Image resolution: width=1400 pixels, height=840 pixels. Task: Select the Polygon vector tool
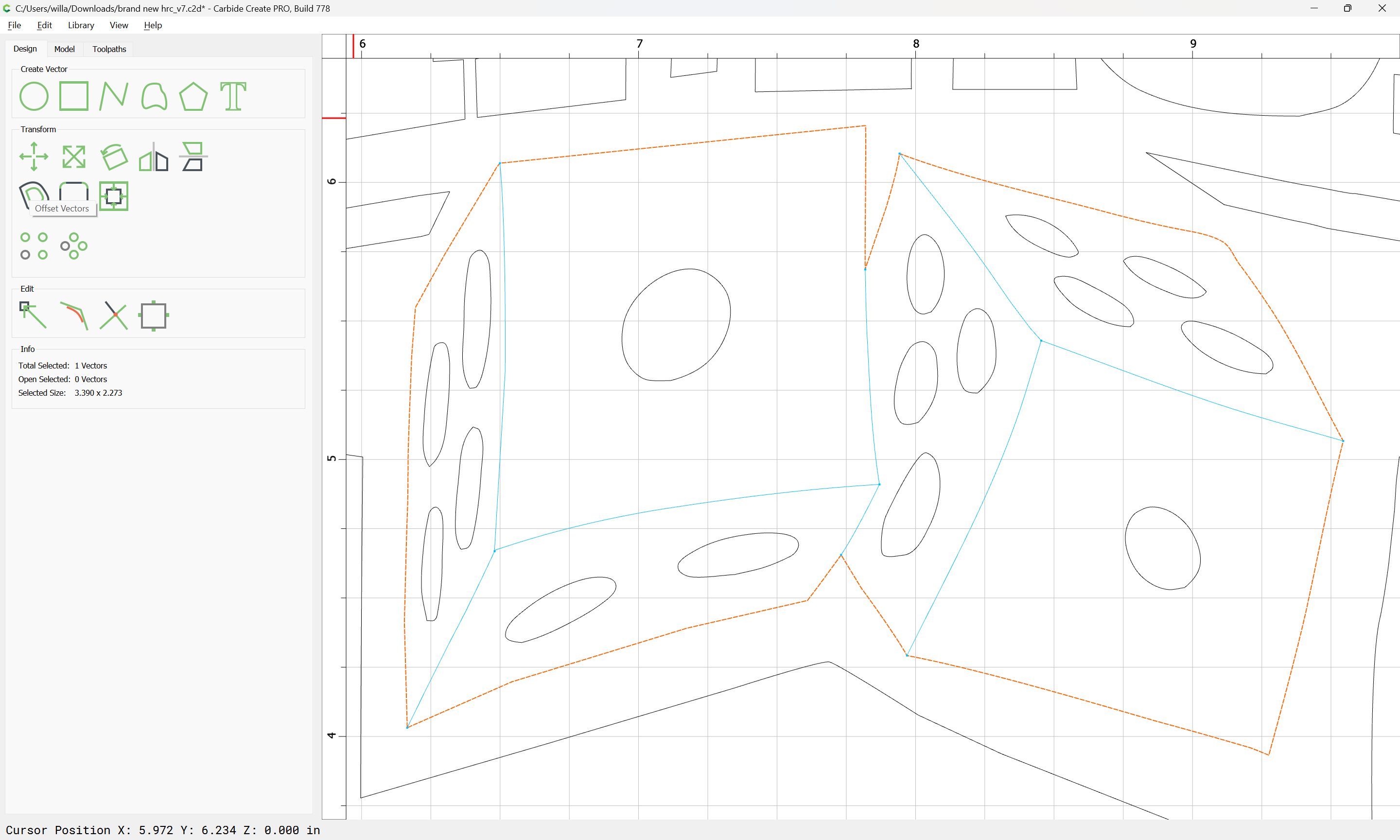click(193, 96)
